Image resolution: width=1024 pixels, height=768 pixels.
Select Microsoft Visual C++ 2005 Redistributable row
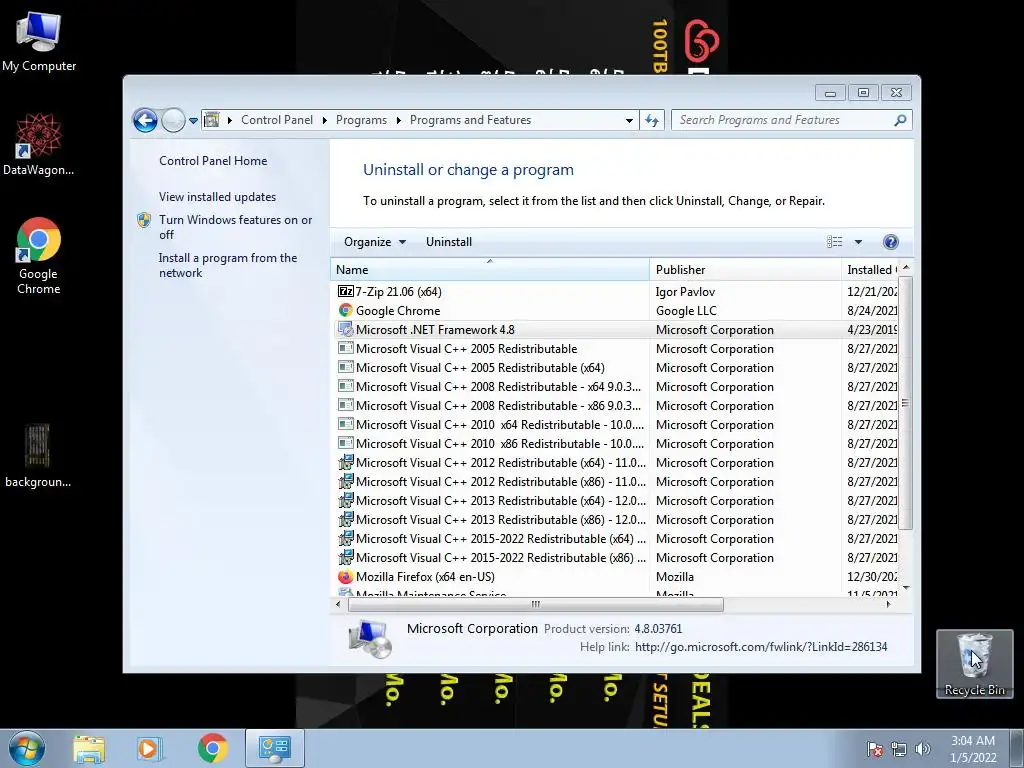pyautogui.click(x=616, y=349)
